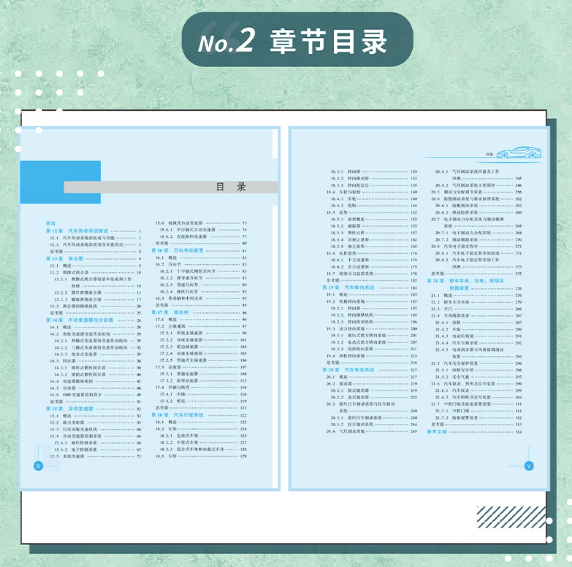Open chapter 第20章 汽车制动系统

(x=370, y=370)
